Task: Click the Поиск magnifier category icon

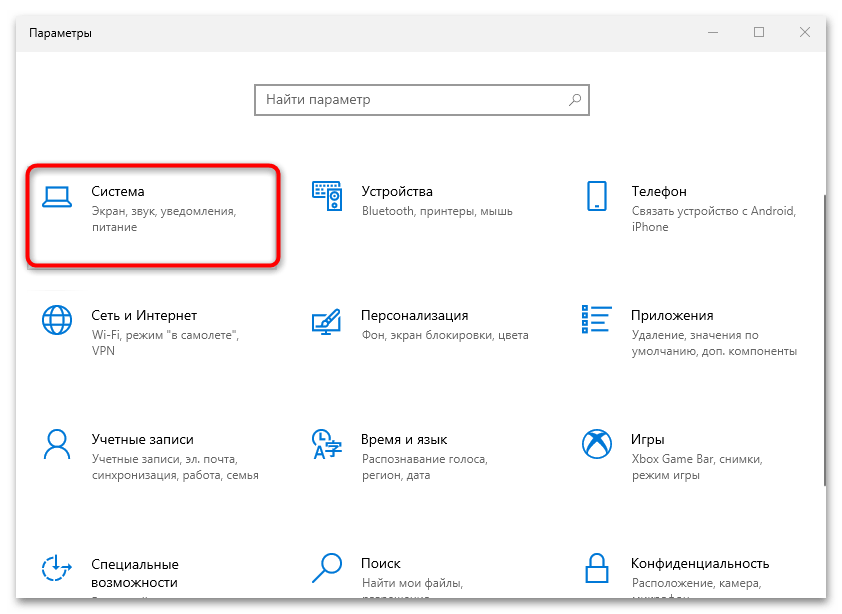Action: tap(327, 569)
